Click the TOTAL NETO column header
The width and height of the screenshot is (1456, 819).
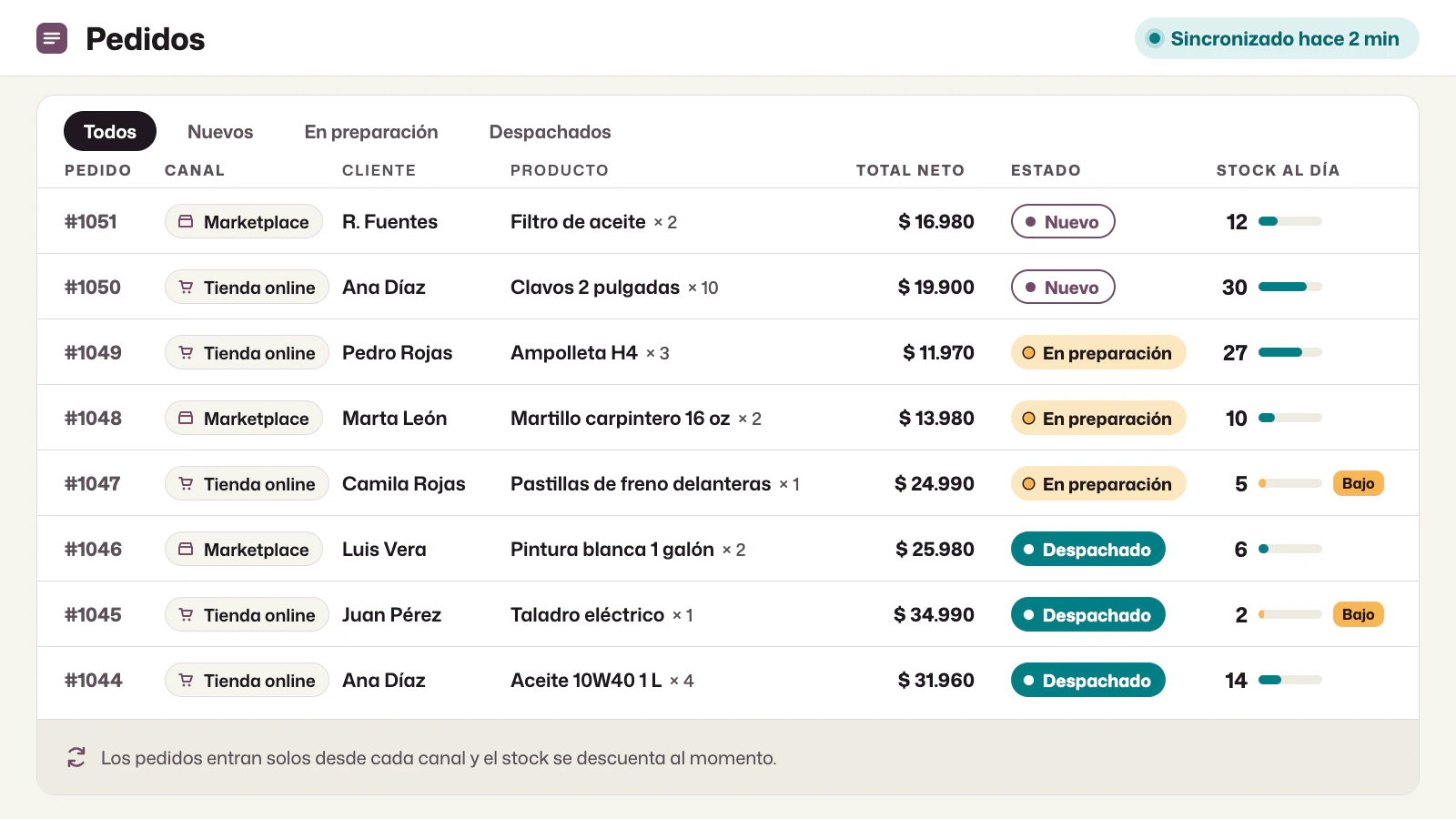[910, 170]
